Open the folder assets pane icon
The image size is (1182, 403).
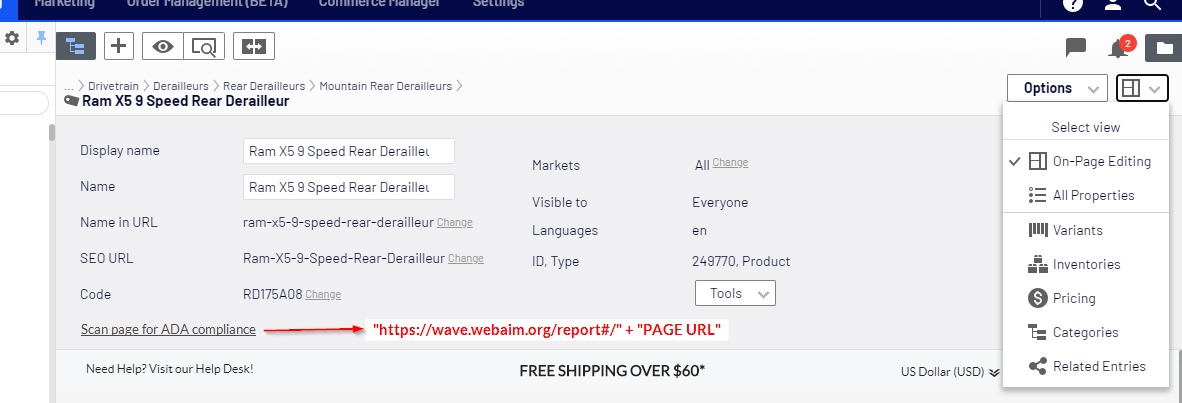[x=1163, y=47]
